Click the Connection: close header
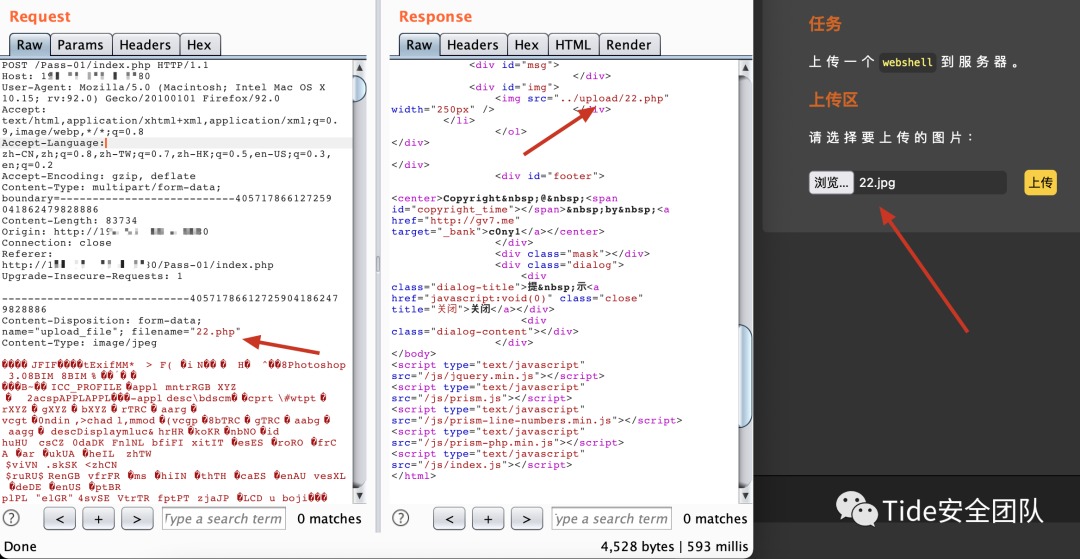The width and height of the screenshot is (1080, 559). pos(56,243)
